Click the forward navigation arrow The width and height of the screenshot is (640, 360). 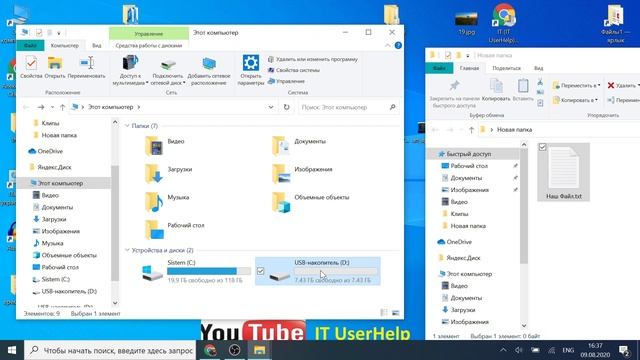click(41, 107)
